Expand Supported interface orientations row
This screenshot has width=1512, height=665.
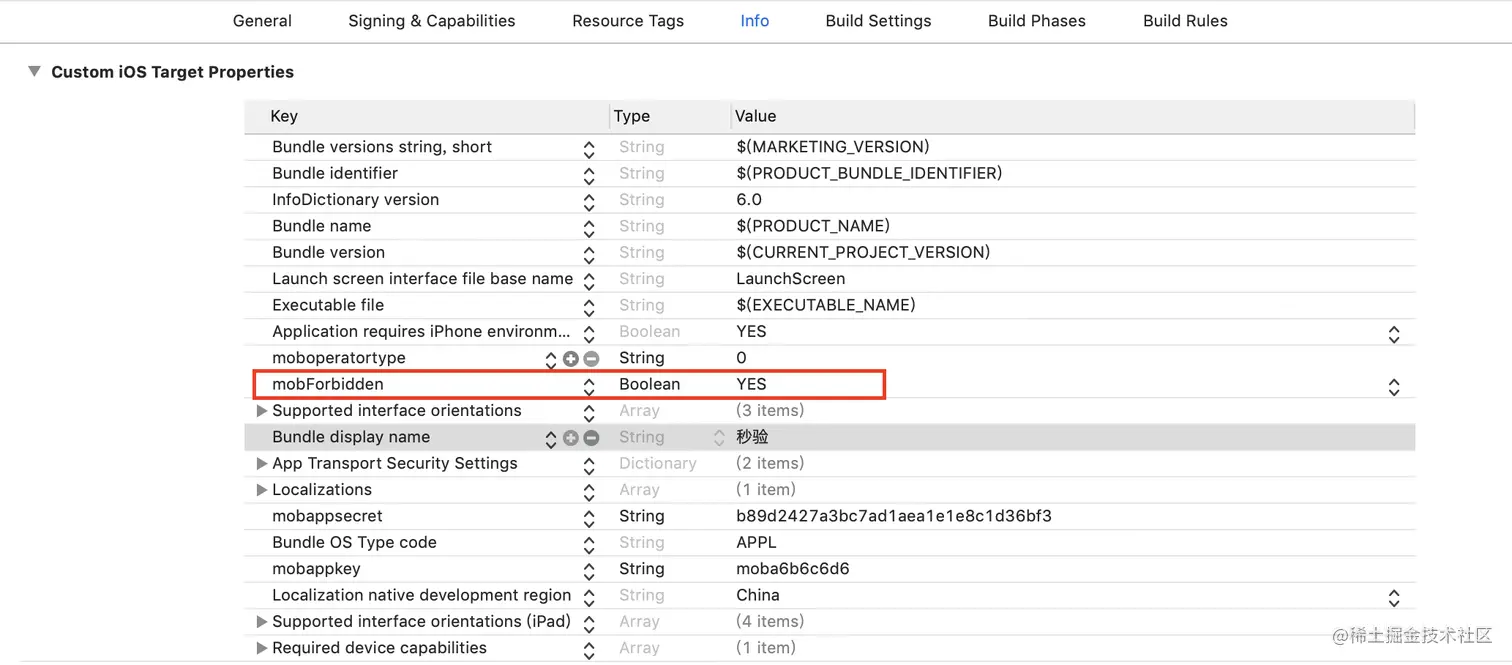[261, 411]
